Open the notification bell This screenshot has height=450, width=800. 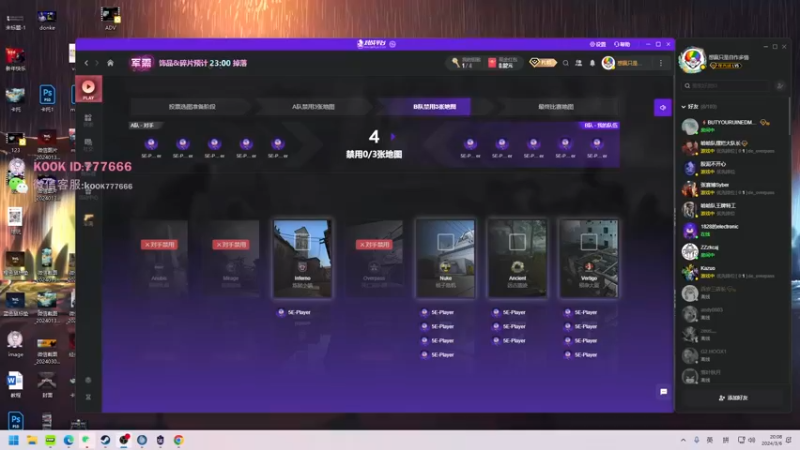coord(592,63)
